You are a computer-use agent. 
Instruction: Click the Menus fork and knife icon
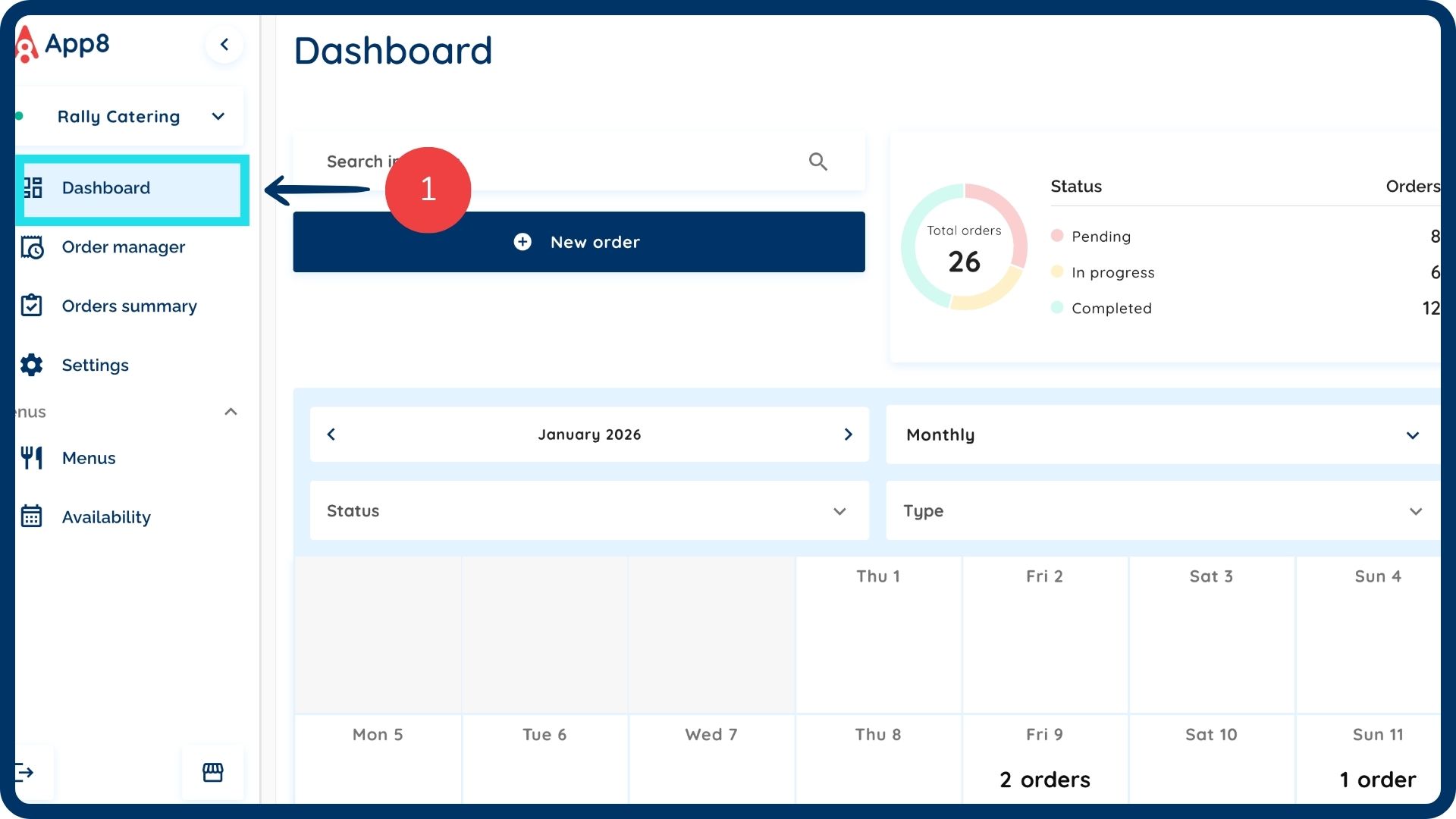click(32, 458)
